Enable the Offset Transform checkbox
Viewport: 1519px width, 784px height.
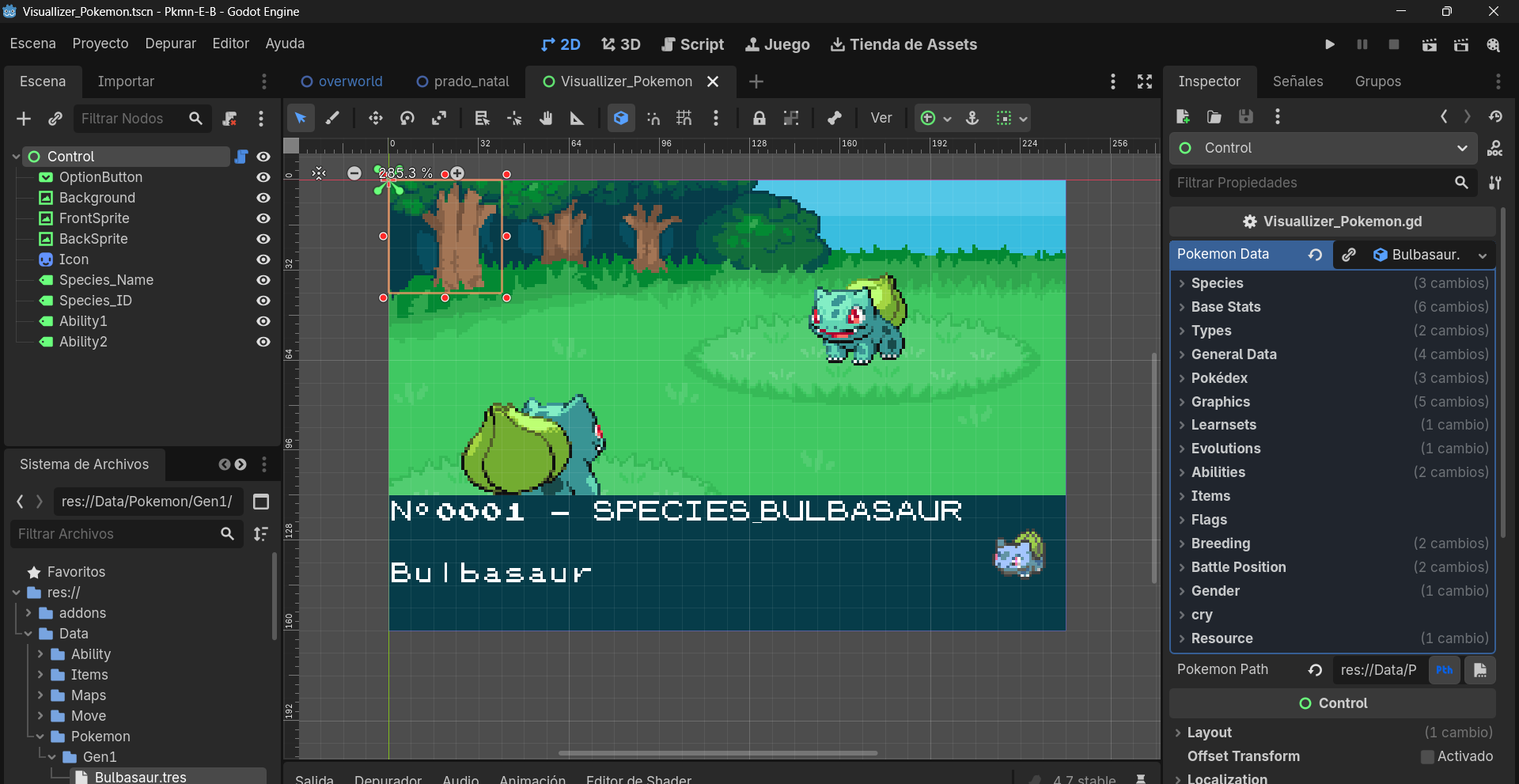pyautogui.click(x=1427, y=757)
